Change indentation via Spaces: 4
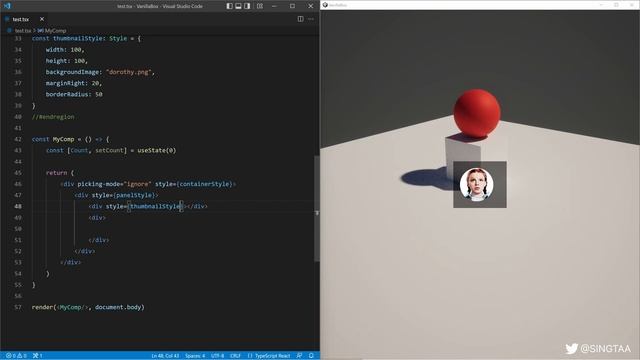Screen dimensions: 640x360 195,356
